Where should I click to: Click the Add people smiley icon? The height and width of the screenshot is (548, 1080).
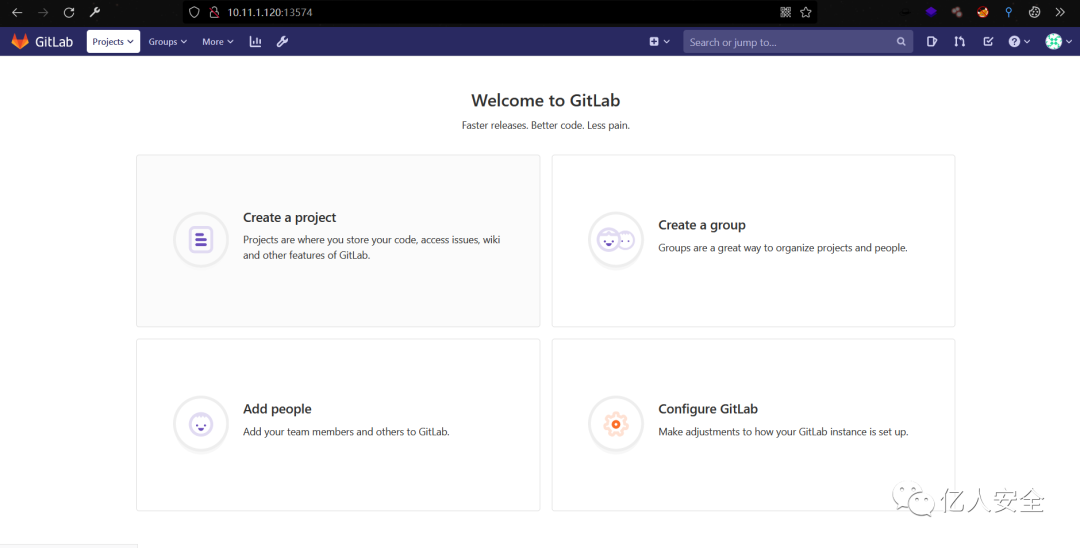coord(200,424)
